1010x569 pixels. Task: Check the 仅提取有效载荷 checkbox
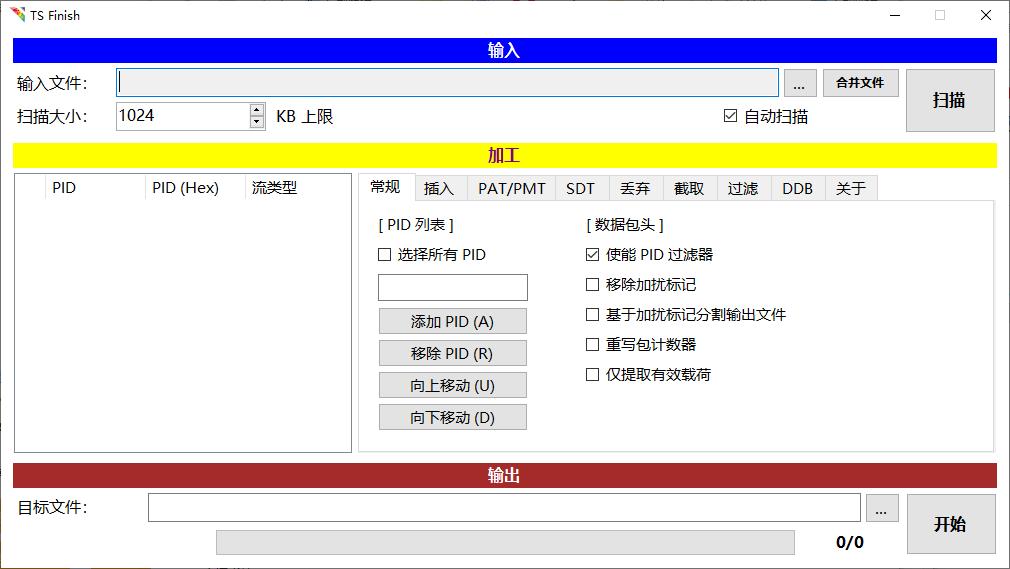pyautogui.click(x=649, y=374)
